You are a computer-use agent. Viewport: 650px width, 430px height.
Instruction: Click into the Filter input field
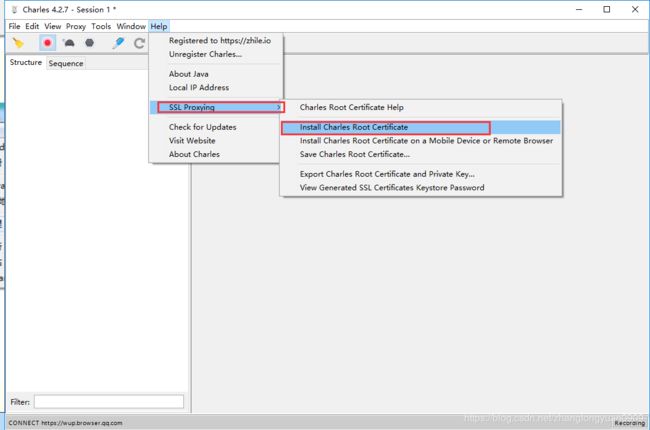coord(109,402)
